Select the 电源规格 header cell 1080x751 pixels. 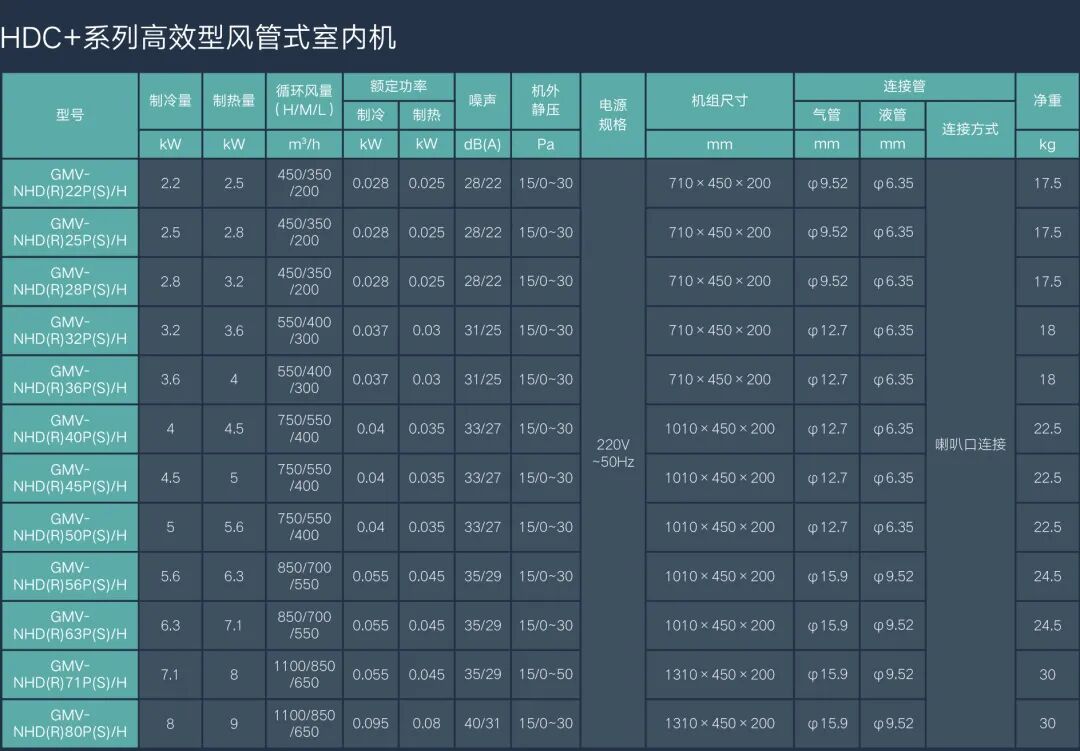click(612, 114)
